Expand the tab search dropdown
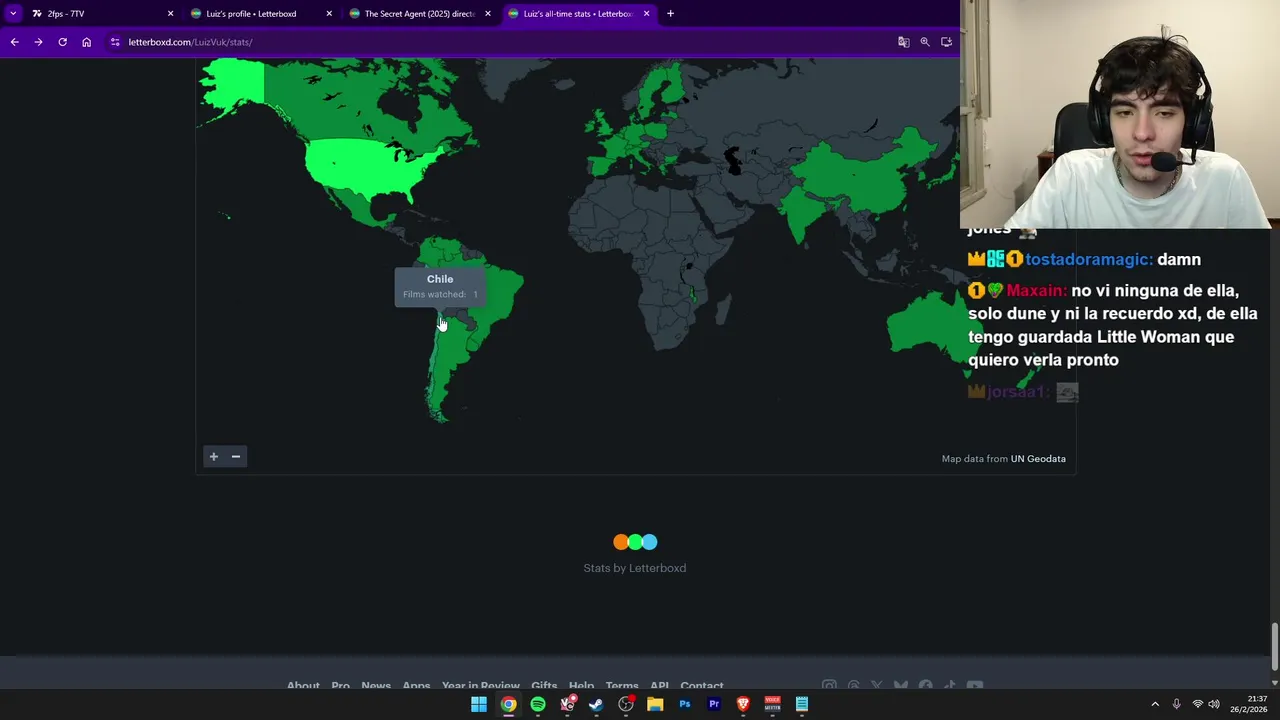Image resolution: width=1280 pixels, height=720 pixels. 12,13
